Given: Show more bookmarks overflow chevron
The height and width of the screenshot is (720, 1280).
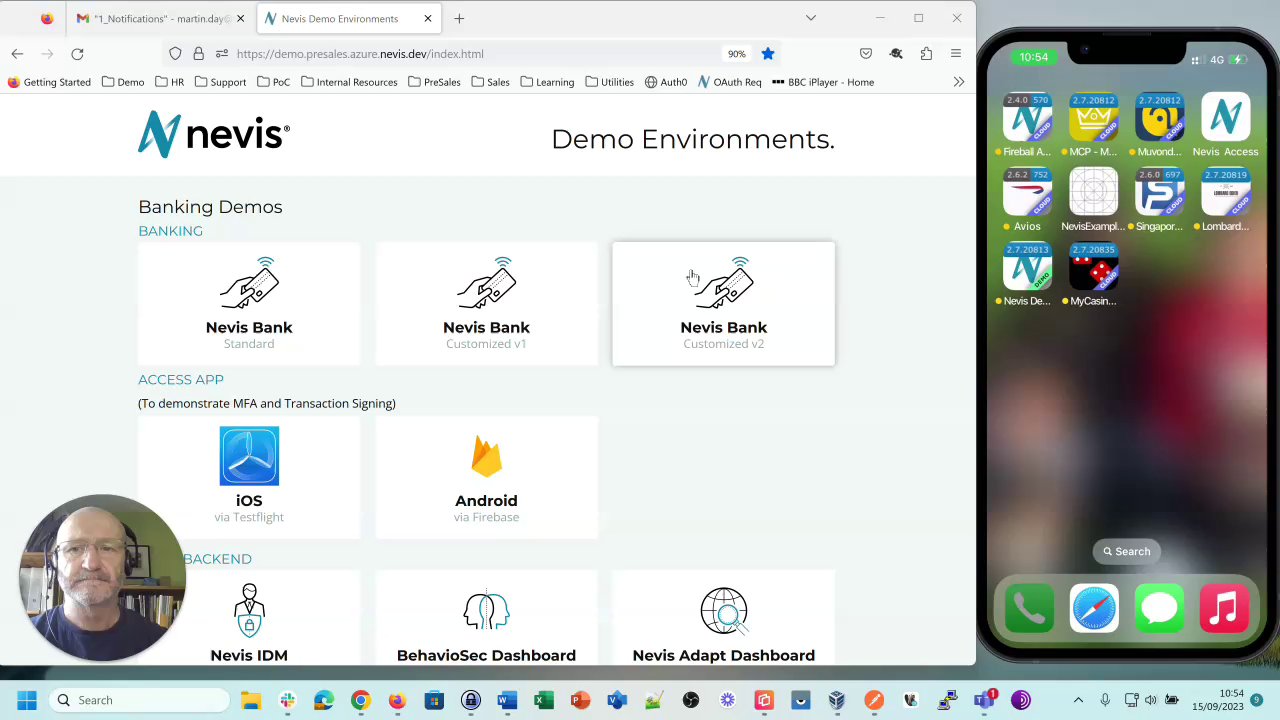Looking at the screenshot, I should coord(958,82).
